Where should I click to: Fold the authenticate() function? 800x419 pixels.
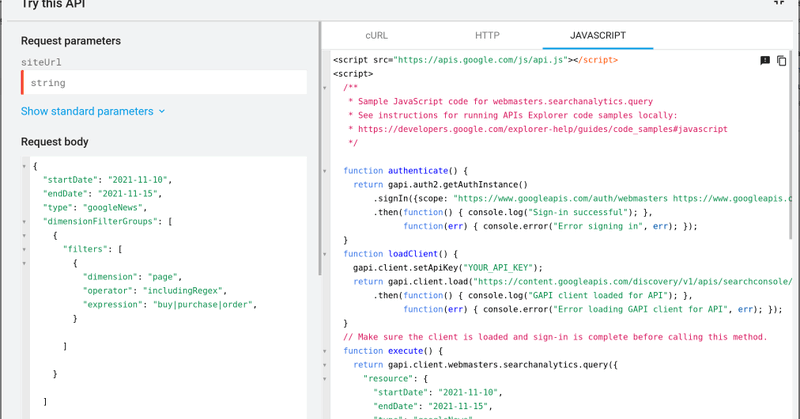pos(324,171)
